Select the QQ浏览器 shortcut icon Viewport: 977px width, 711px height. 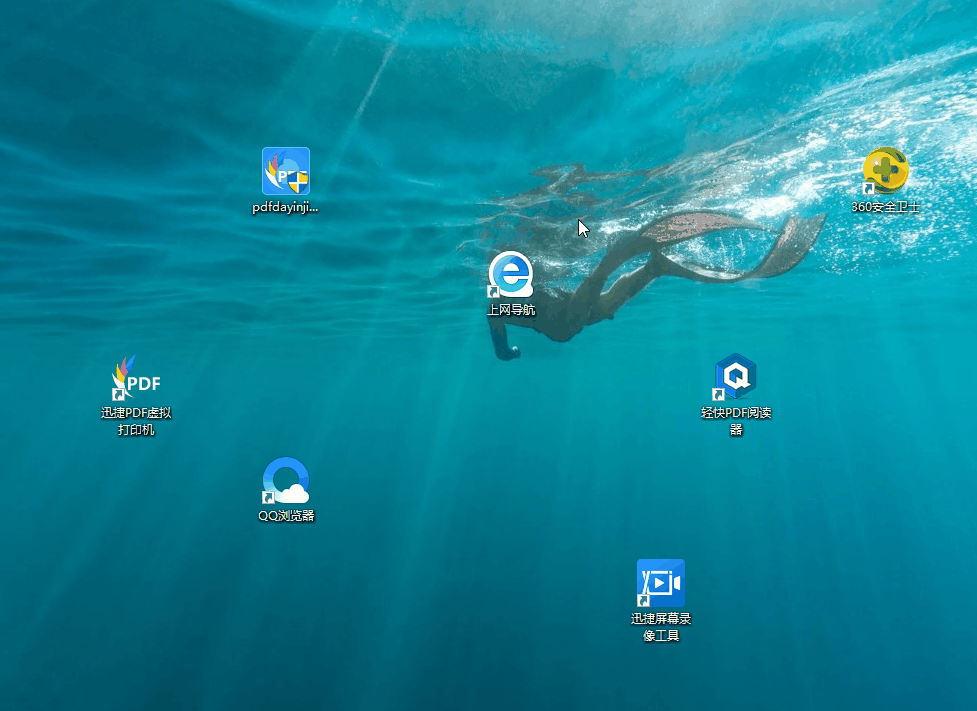(286, 480)
